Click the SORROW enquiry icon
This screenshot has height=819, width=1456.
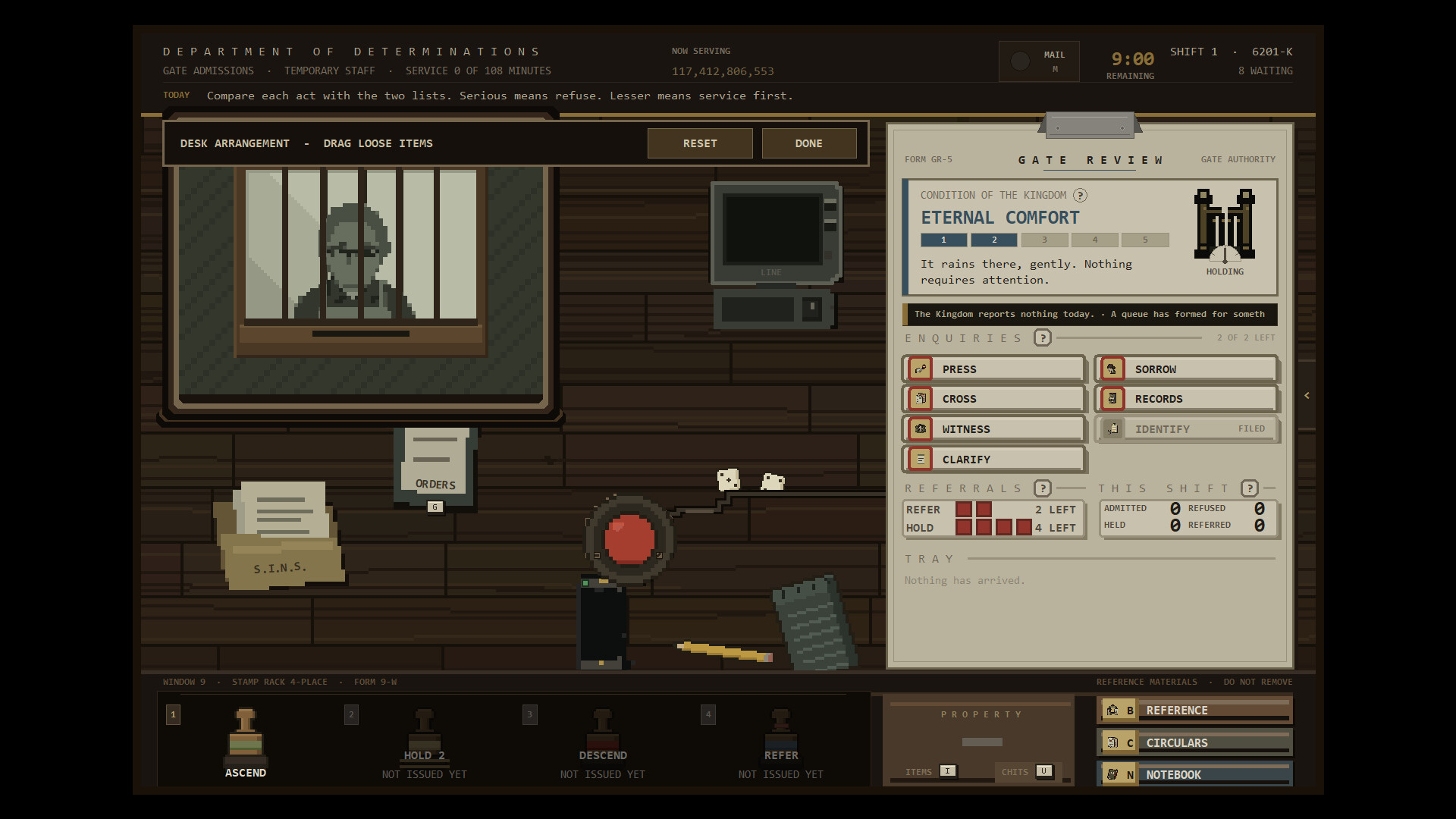click(x=1112, y=369)
